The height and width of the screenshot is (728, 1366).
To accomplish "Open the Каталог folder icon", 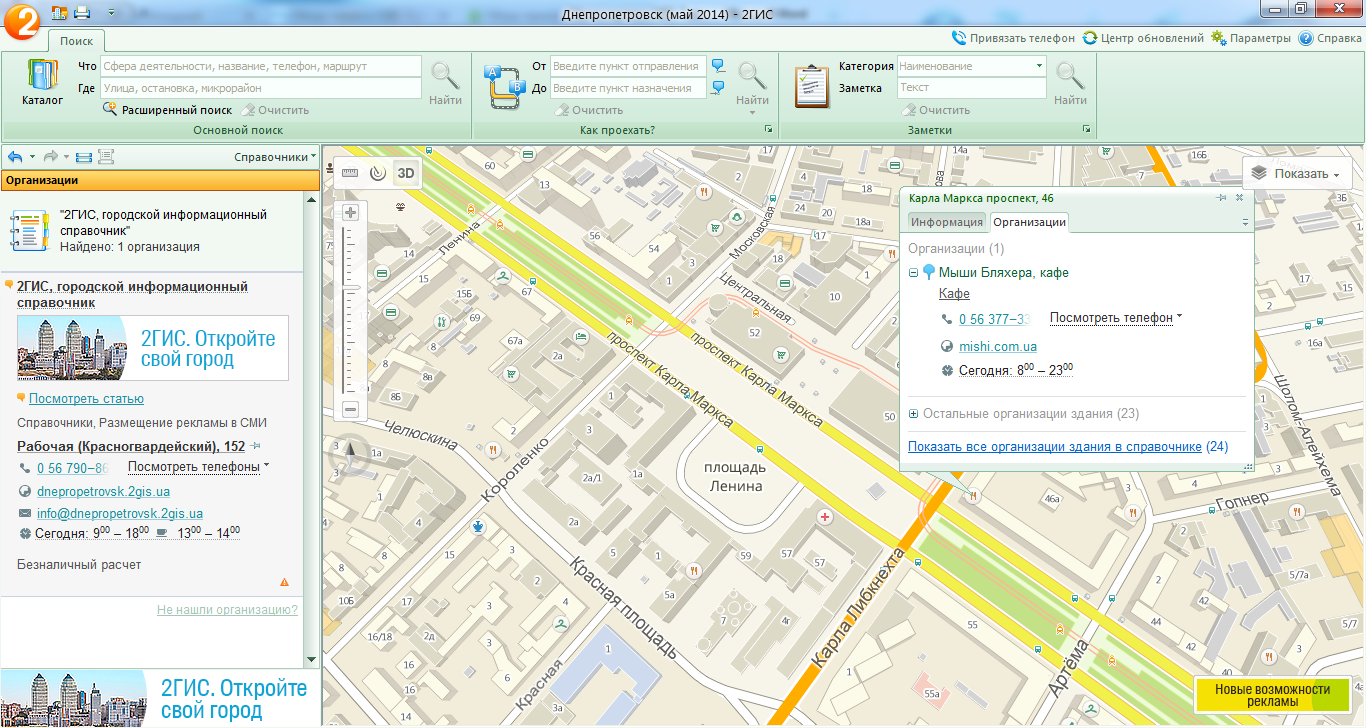I will pos(43,82).
